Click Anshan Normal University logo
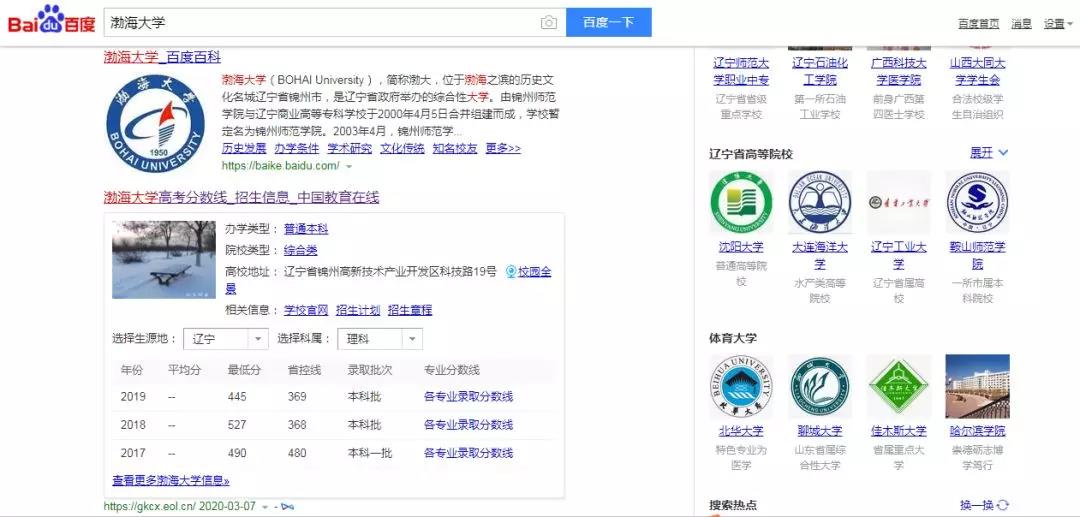The image size is (1080, 517). [977, 202]
